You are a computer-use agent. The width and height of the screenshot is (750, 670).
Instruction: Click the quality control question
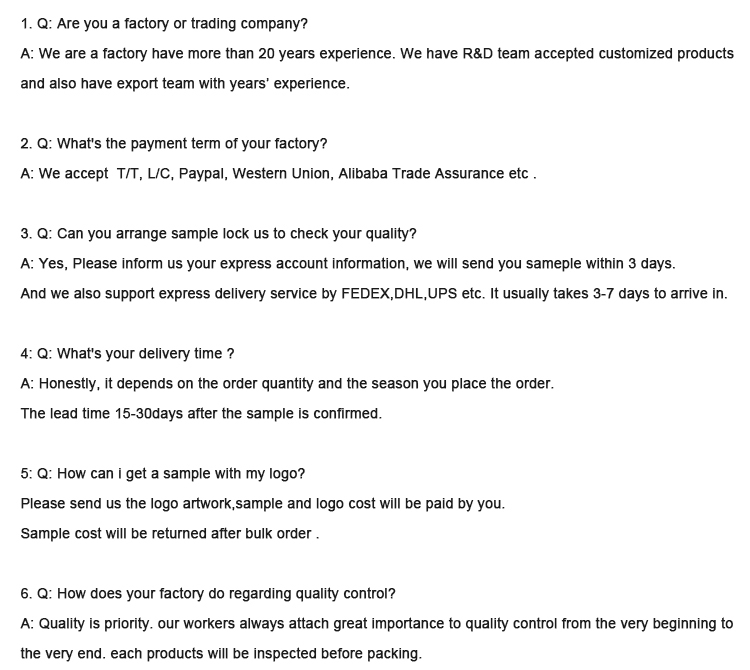coord(208,593)
